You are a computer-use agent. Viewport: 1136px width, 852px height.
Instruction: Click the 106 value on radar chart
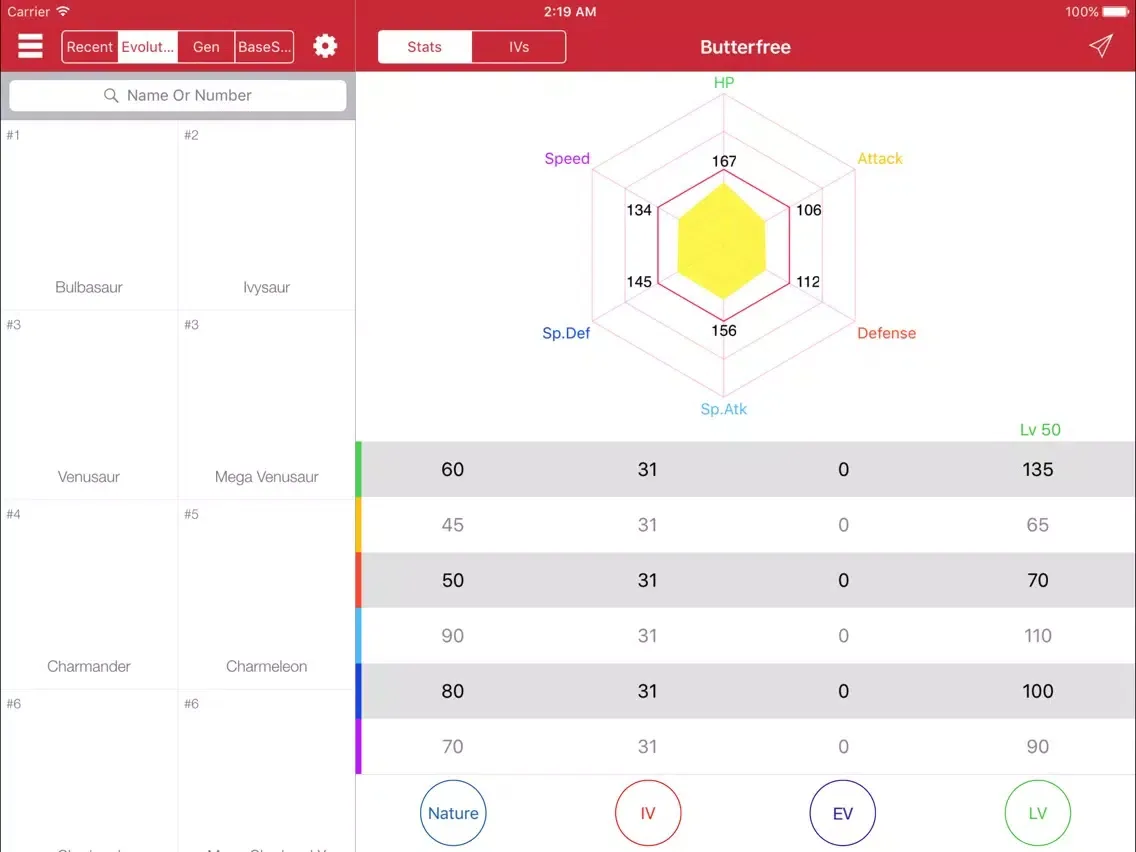pyautogui.click(x=809, y=210)
